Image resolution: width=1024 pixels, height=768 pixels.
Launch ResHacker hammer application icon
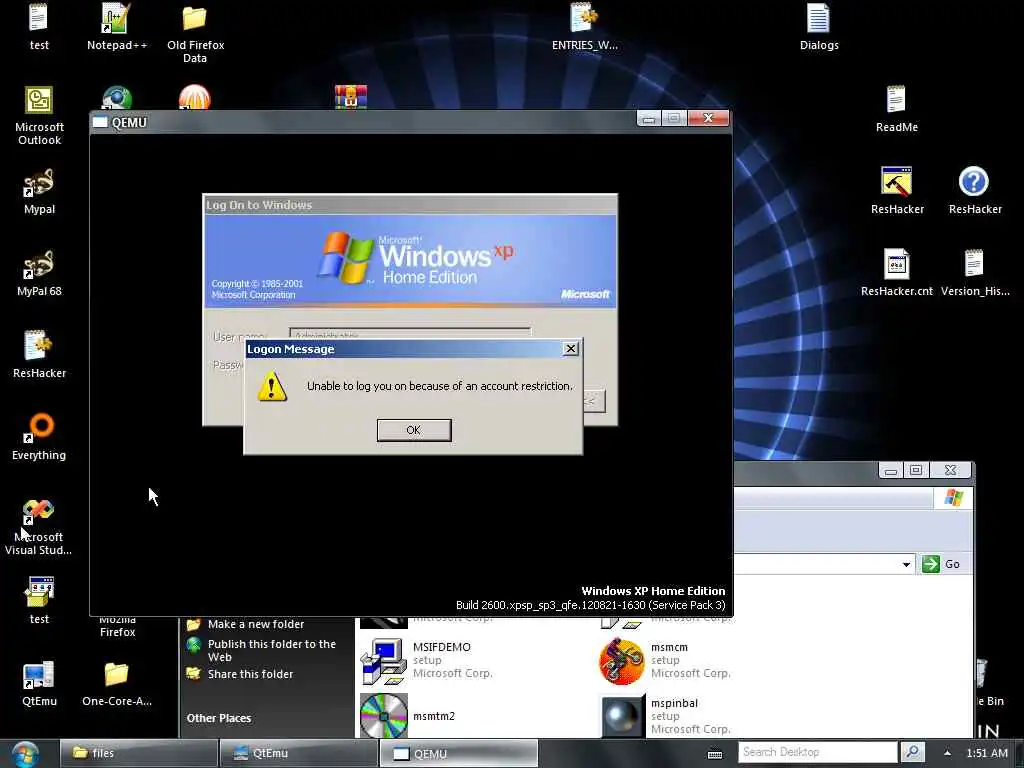897,190
